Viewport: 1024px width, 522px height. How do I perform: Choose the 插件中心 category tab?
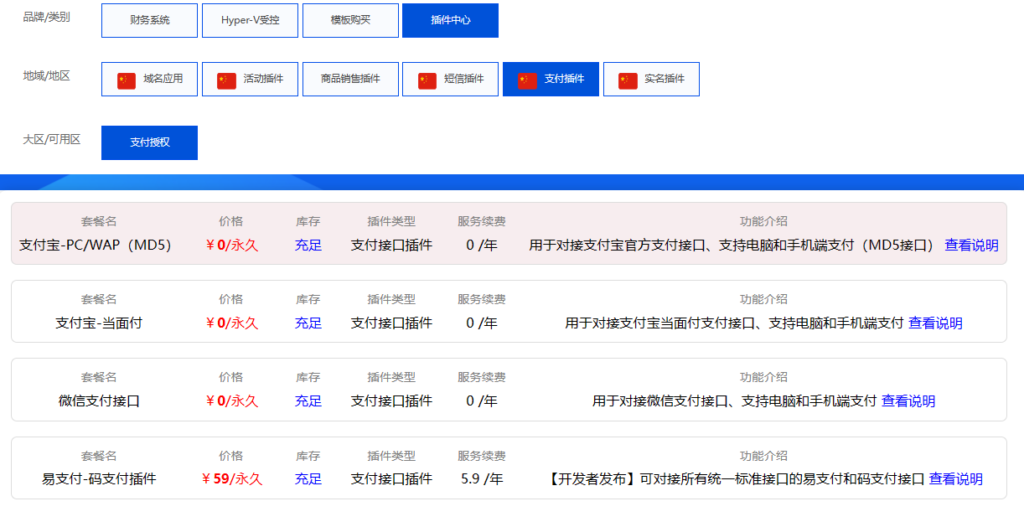pyautogui.click(x=451, y=20)
